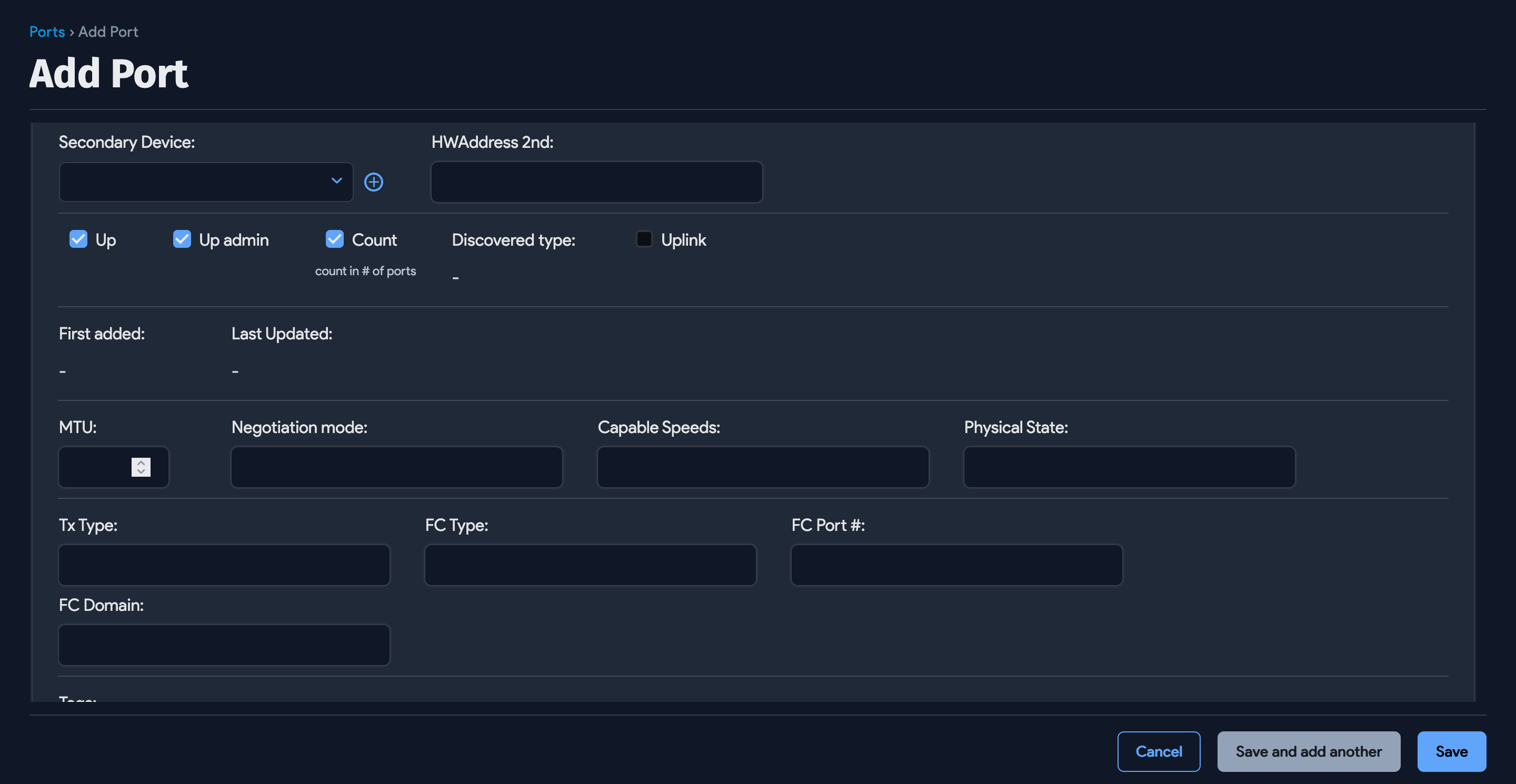This screenshot has height=784, width=1516.
Task: Uncheck the Up checkbox
Action: click(x=78, y=239)
